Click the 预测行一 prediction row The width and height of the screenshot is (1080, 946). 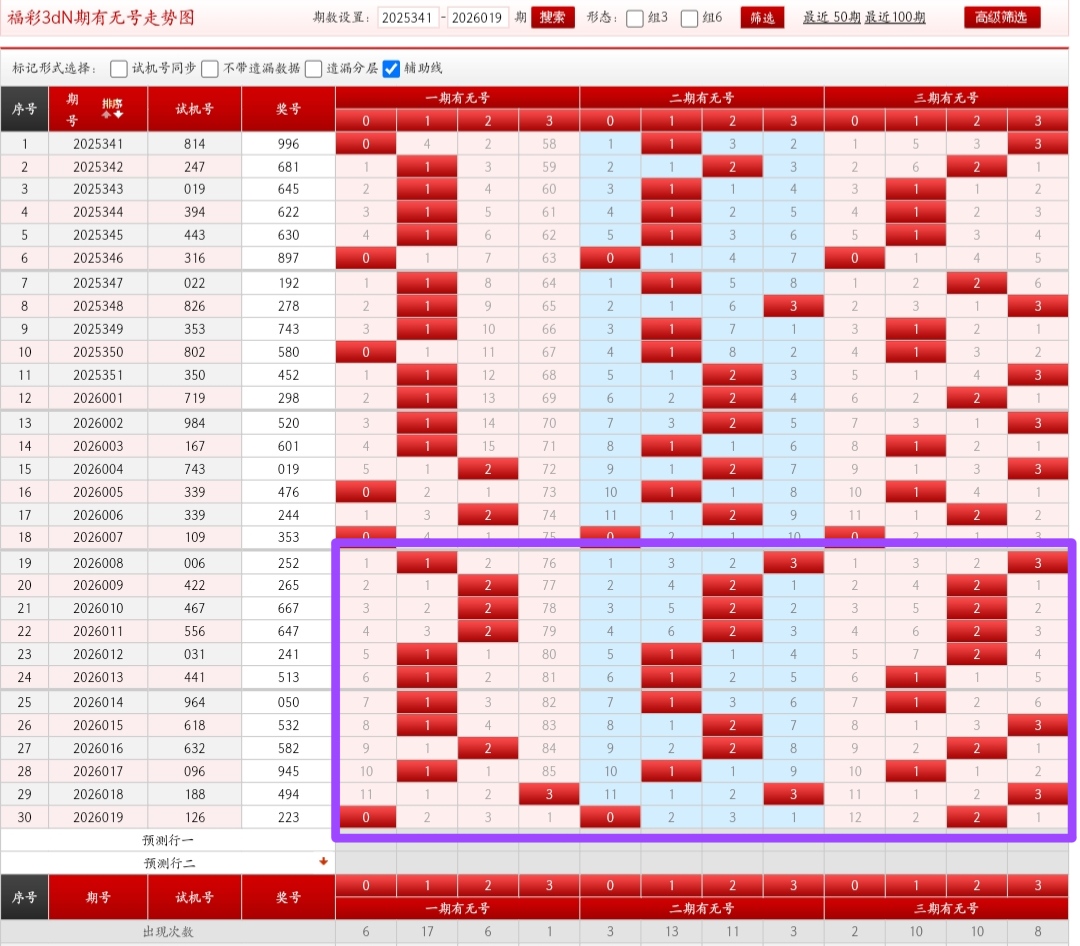[168, 840]
